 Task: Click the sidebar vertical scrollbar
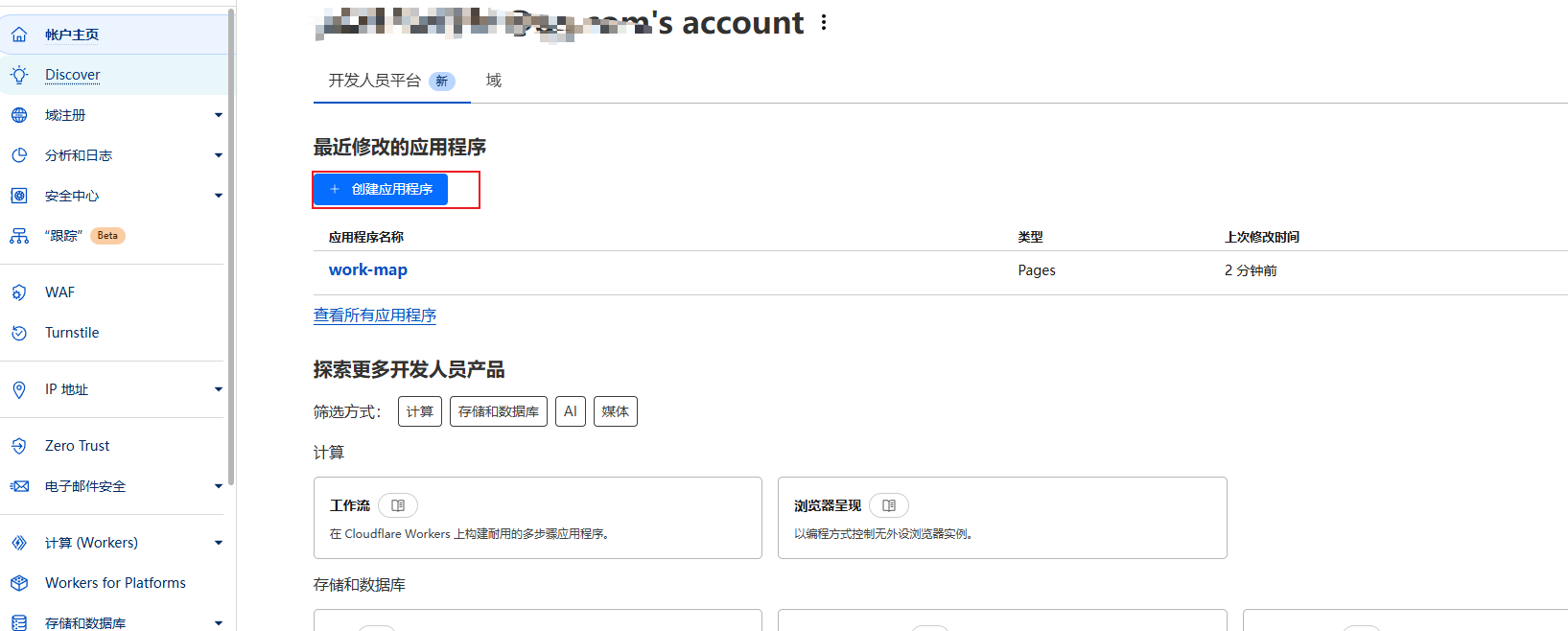point(231,247)
